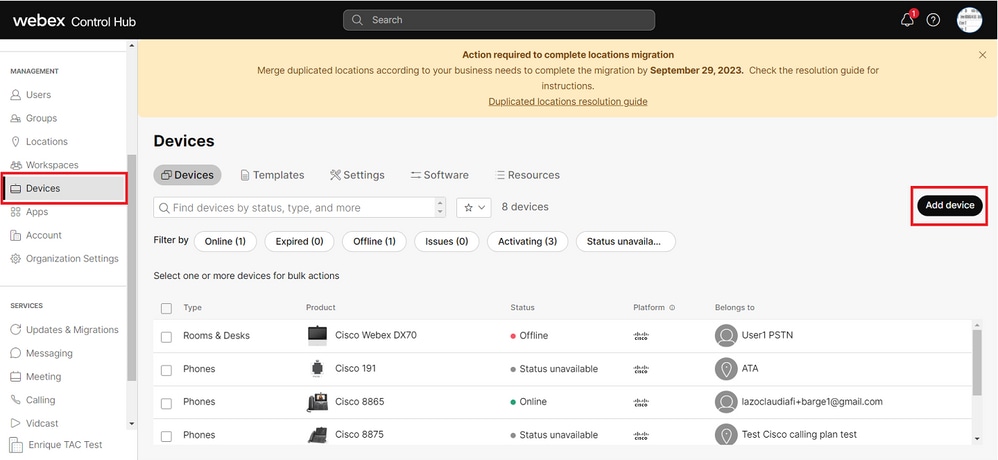Click the device table scroll down arrow

point(977,438)
